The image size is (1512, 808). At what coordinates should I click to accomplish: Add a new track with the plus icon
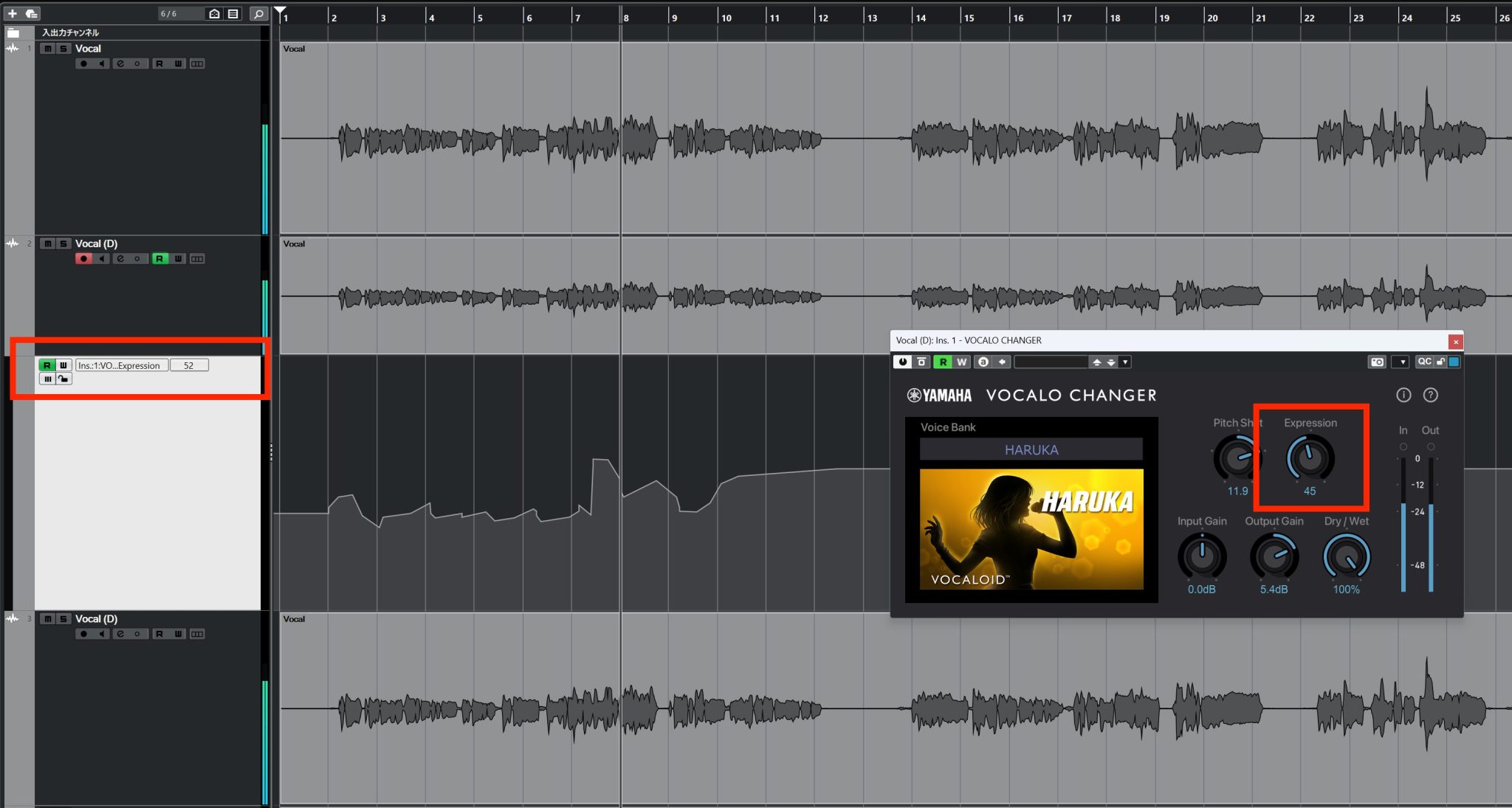tap(13, 13)
